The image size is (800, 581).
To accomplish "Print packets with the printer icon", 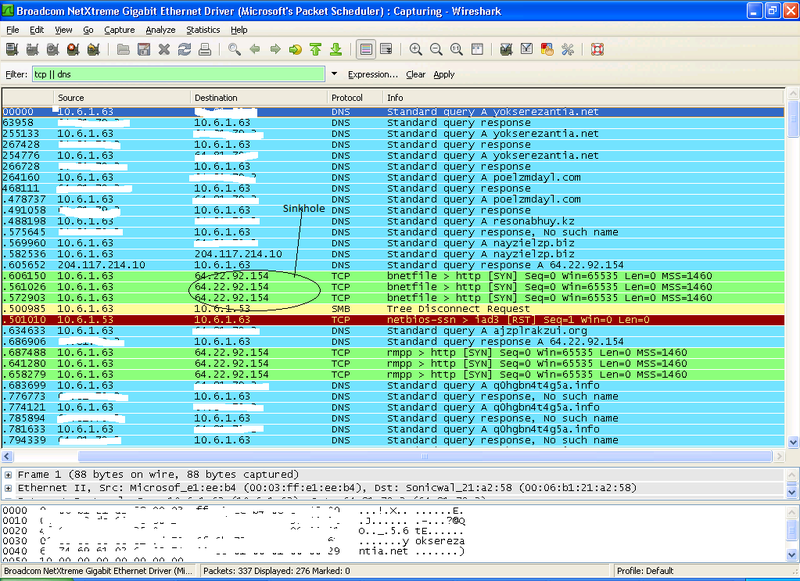I will (x=205, y=49).
